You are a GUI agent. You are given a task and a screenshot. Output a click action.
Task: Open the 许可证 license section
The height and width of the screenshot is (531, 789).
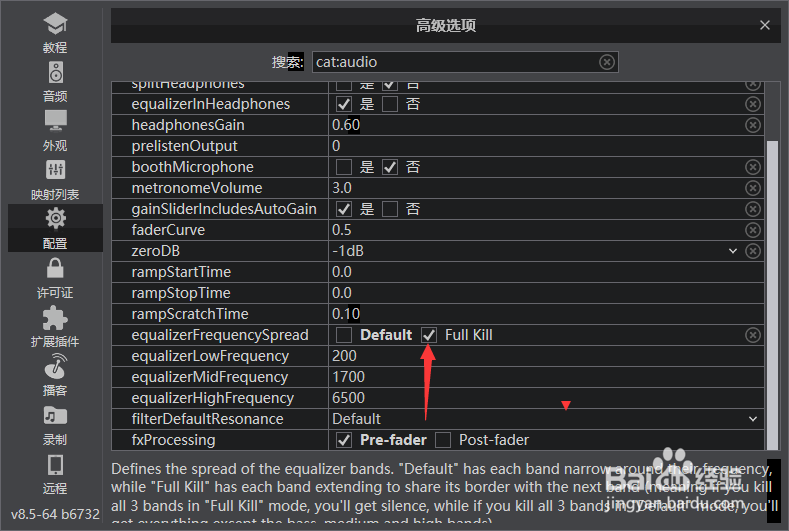point(55,278)
